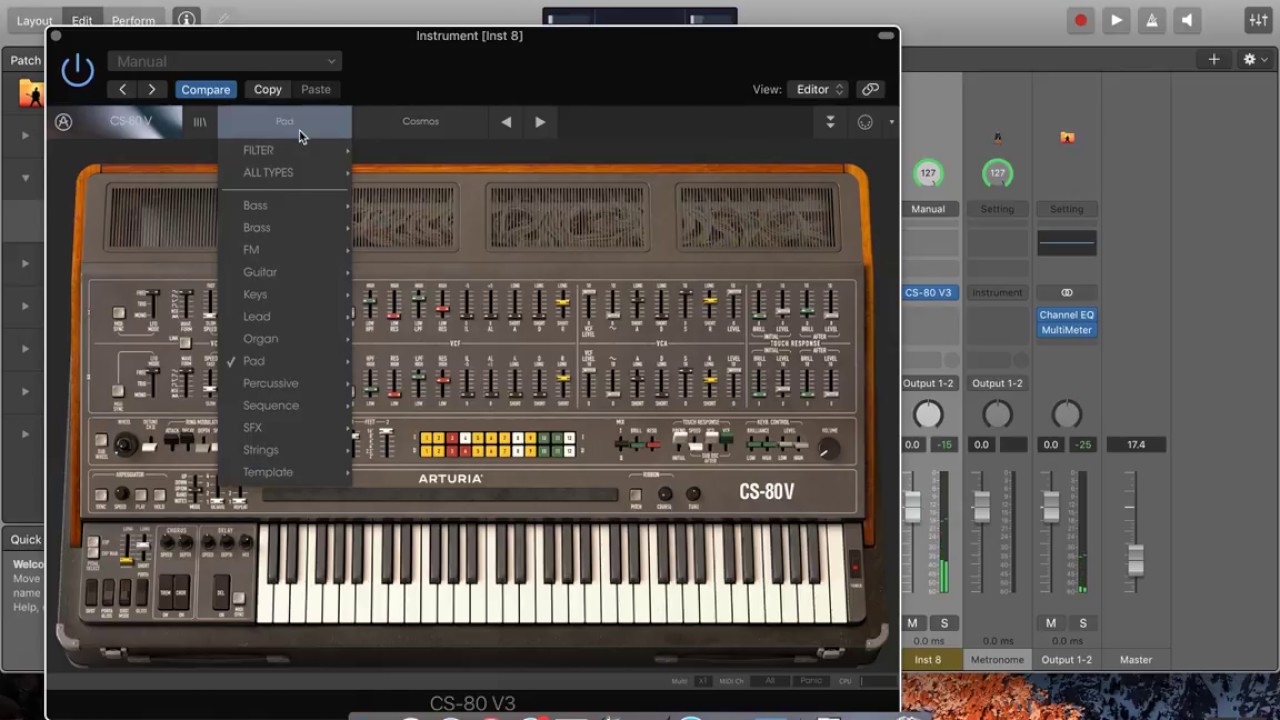Expand advanced panel double-chevron icon

pyautogui.click(x=830, y=122)
